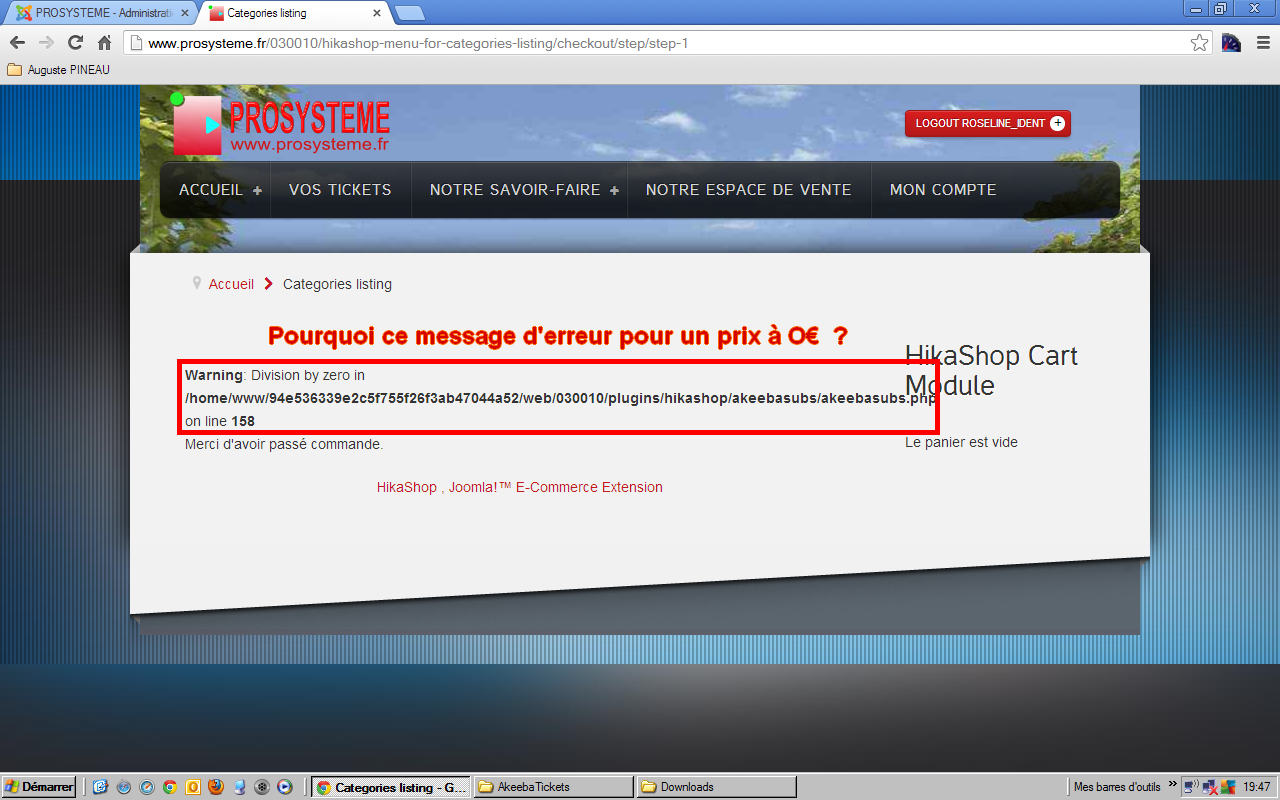Click the LOGOUT ROSELINE_IDENT button

[988, 123]
